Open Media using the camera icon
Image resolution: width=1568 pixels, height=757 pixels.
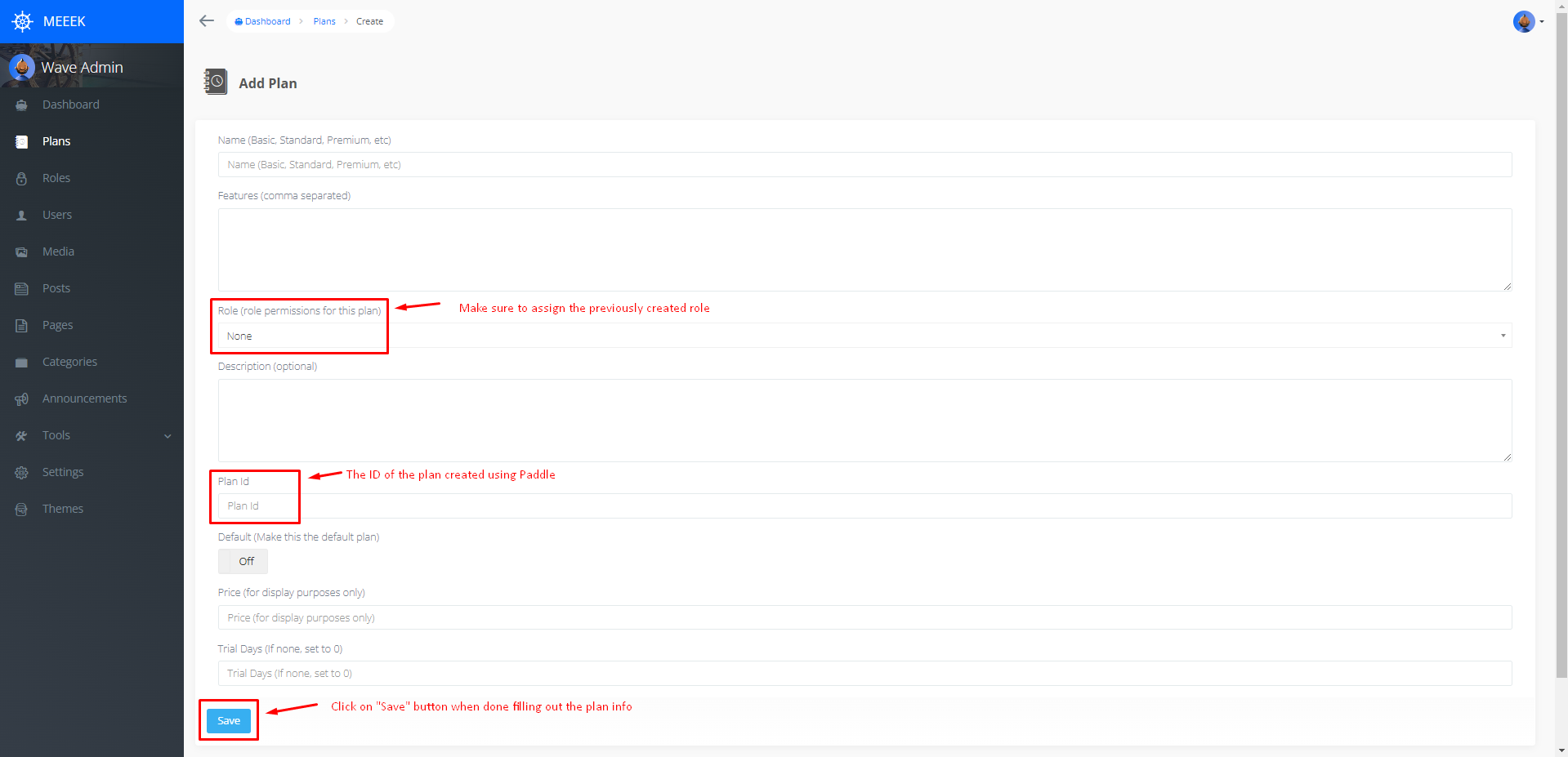click(x=21, y=252)
